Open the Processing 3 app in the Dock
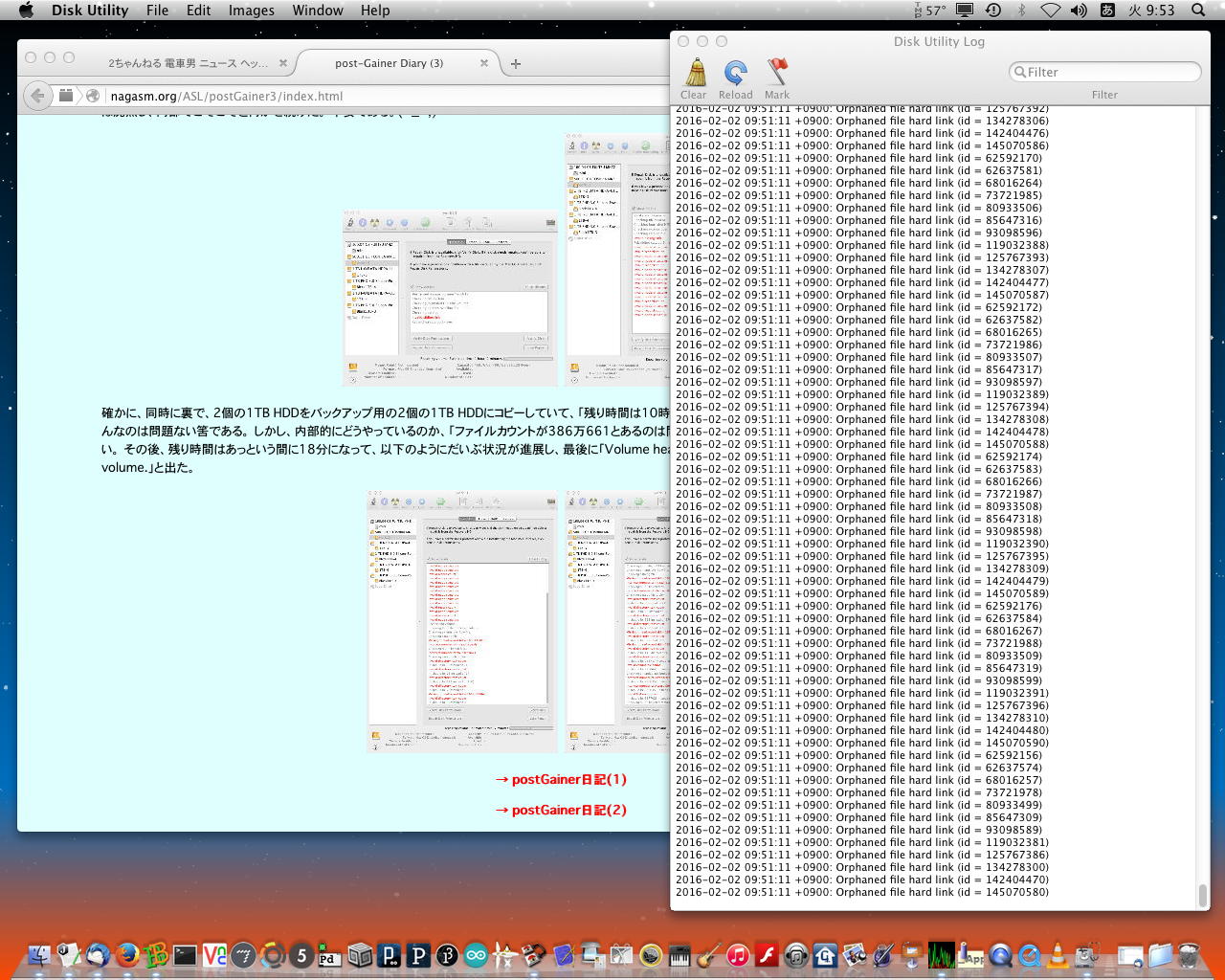The height and width of the screenshot is (980, 1225). 447,954
